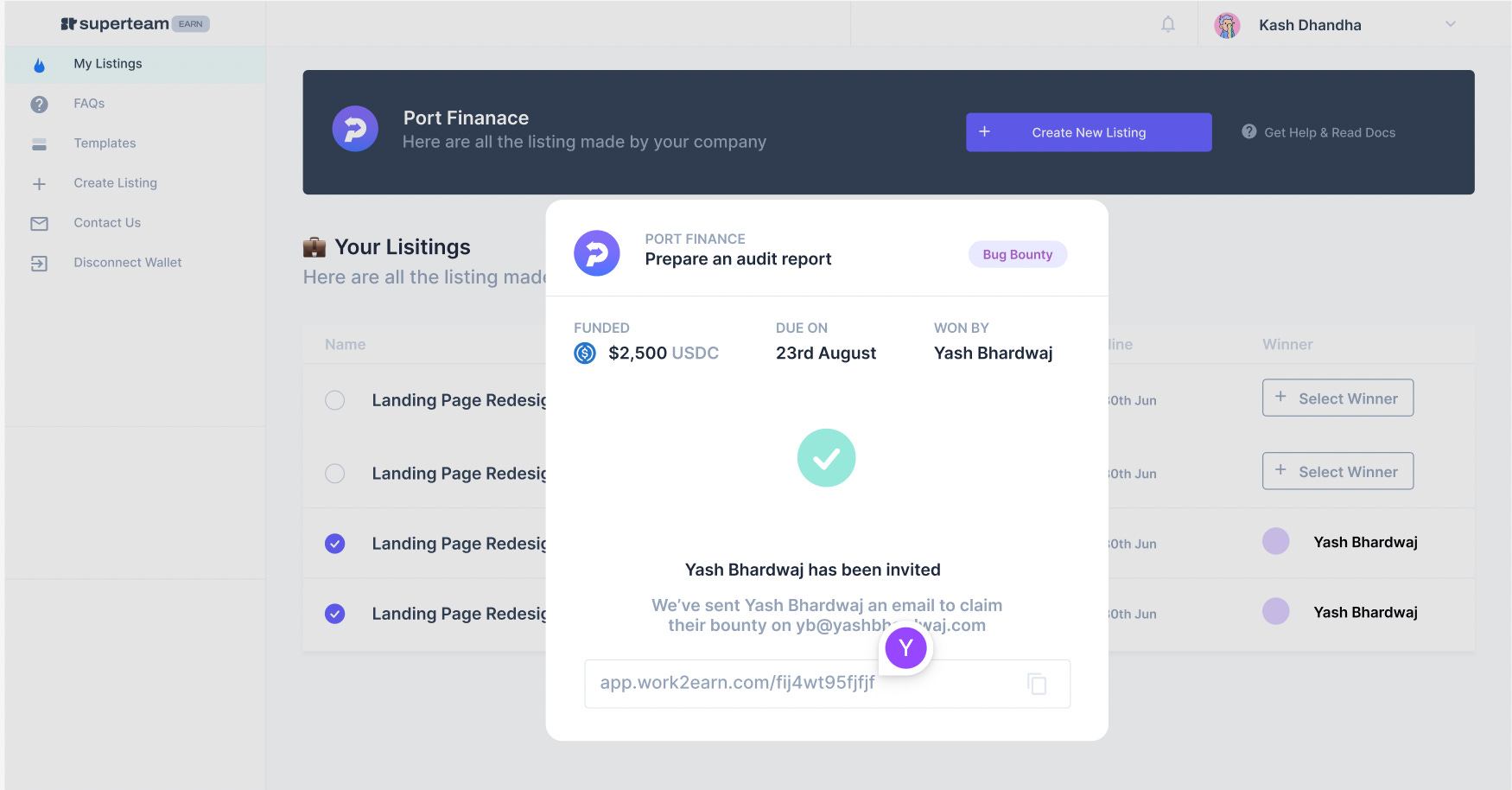The image size is (1512, 790).
Task: Toggle the checkbox on the last Landing Page Redesign row
Action: tap(335, 614)
